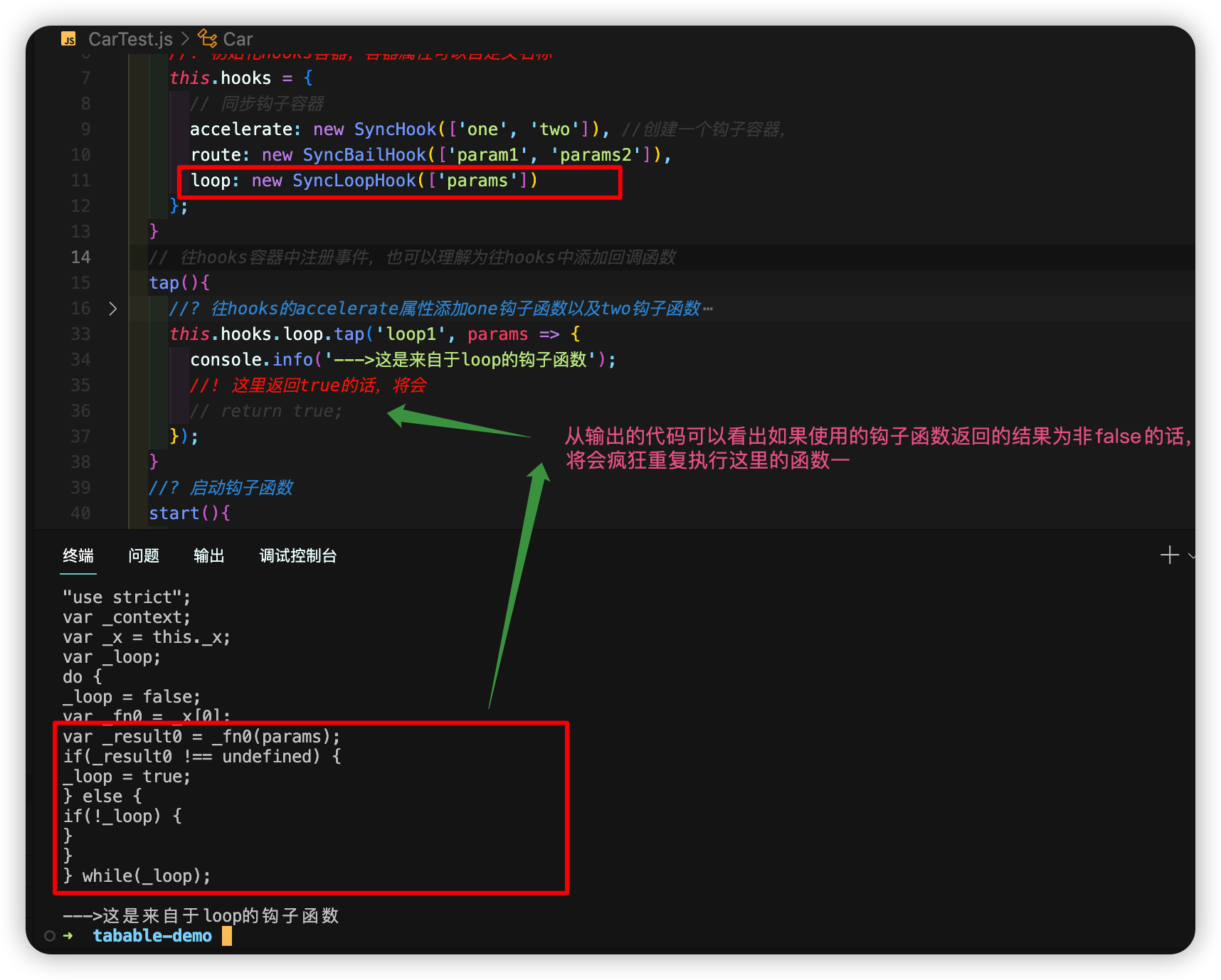Click 'var _x = this._x;' terminal line

click(147, 637)
